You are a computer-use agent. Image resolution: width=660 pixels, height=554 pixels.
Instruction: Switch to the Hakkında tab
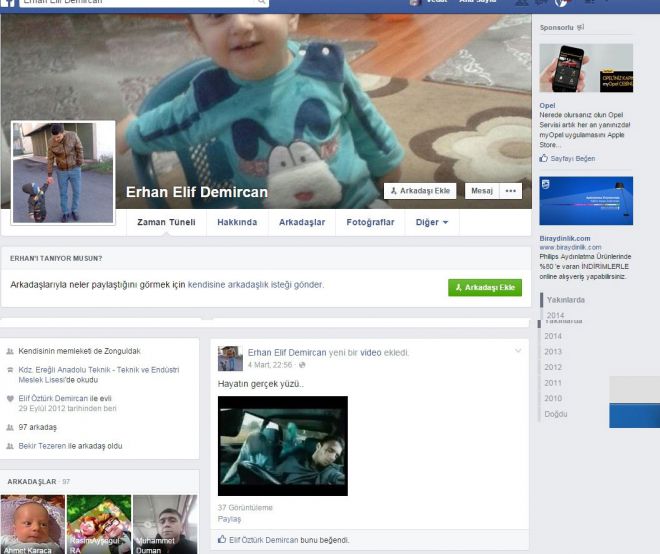tap(237, 222)
